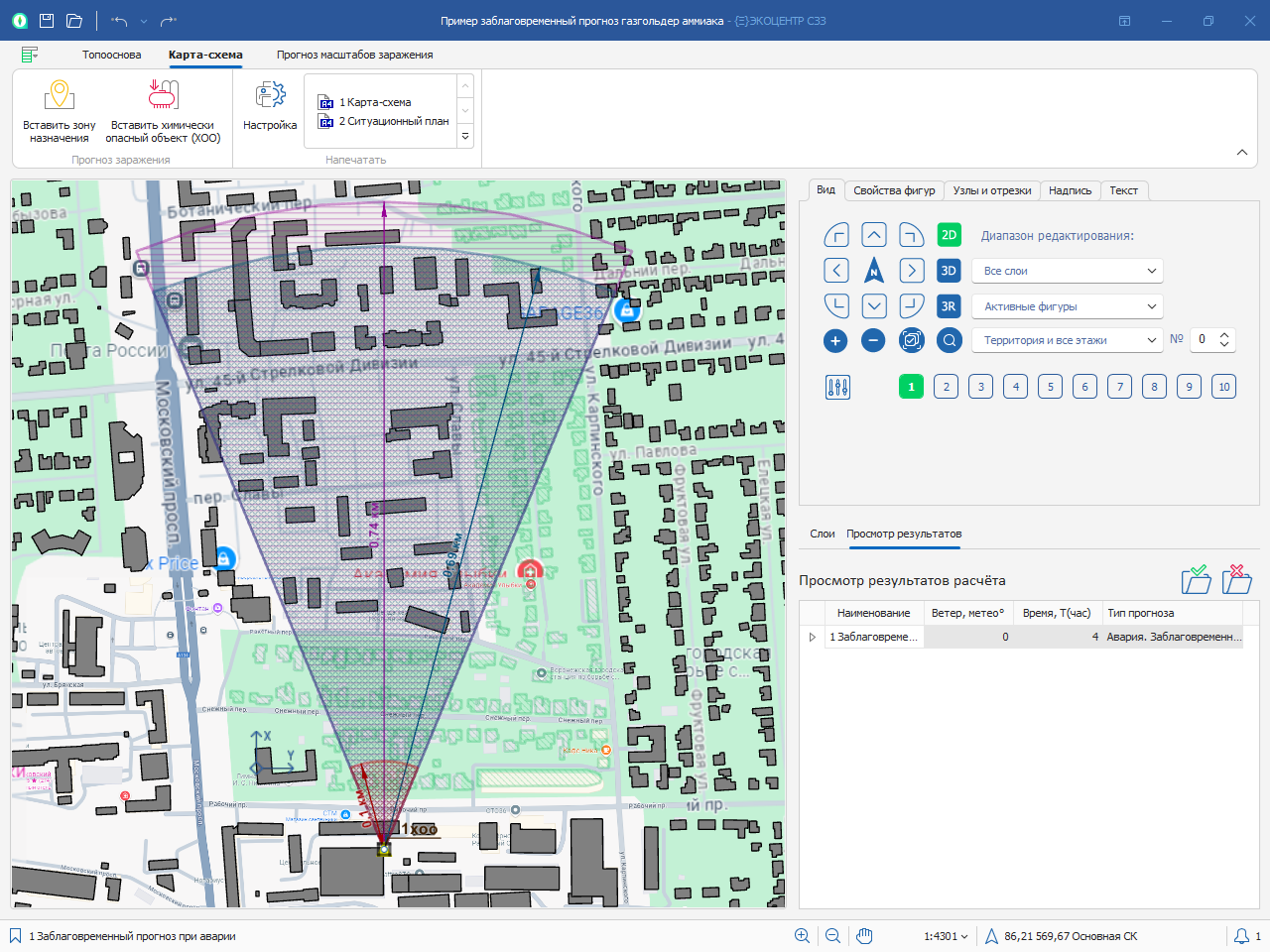
Task: Open the Вид panel tab
Action: coord(825,189)
